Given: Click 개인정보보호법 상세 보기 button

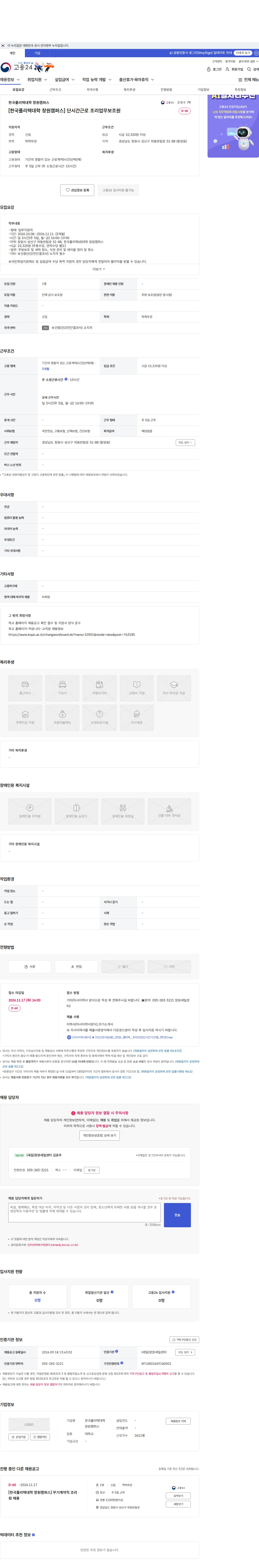Looking at the screenshot, I should 99,1135.
